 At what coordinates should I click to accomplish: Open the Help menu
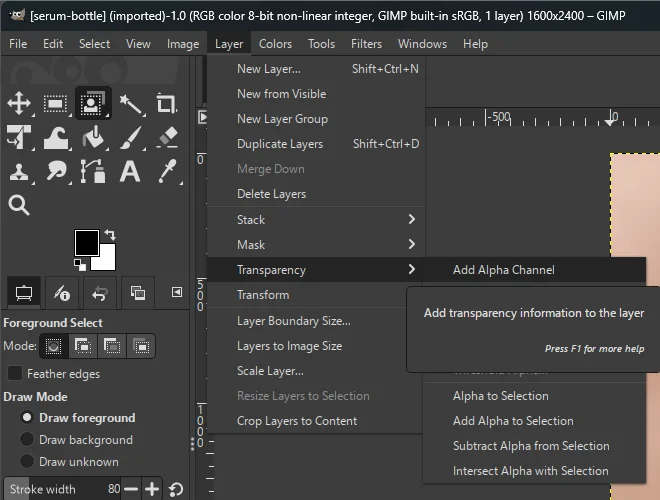[x=476, y=44]
